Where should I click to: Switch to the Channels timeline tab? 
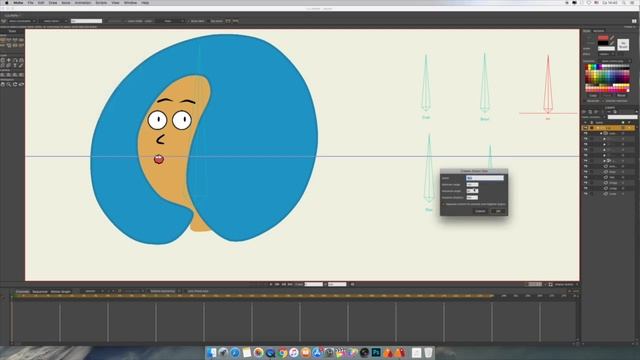(22, 291)
